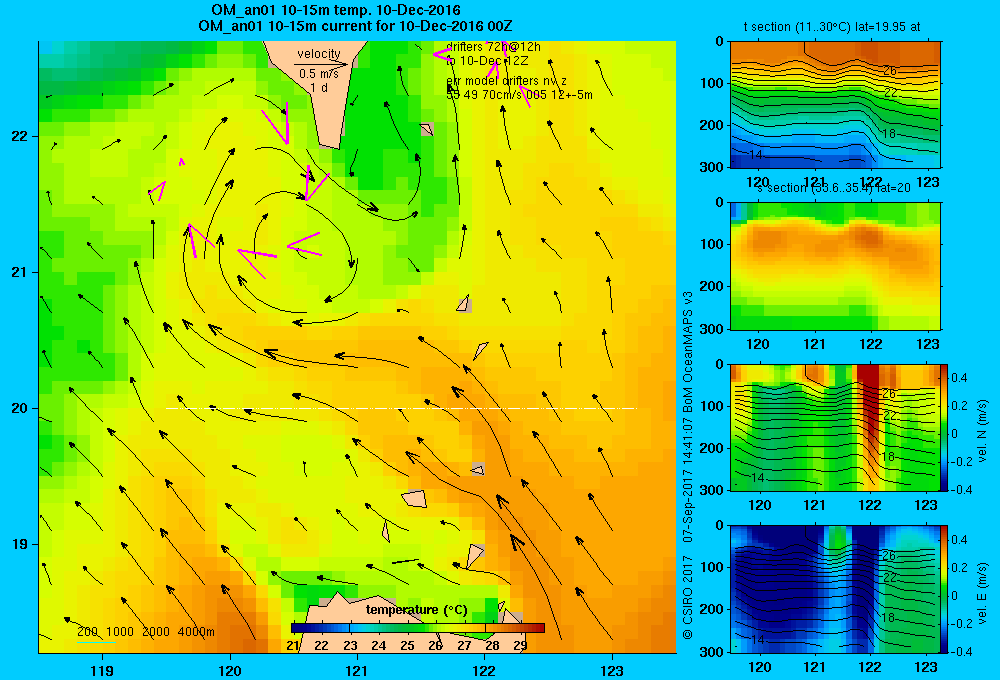This screenshot has width=1000, height=680.
Task: Click the "ptr model drifters nv z" text
Action: 506,81
